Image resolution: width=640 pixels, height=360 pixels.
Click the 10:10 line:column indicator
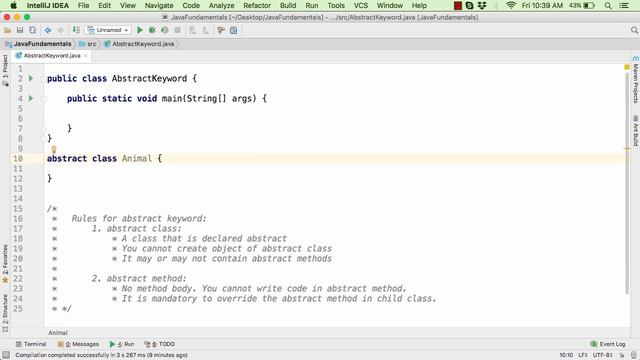click(566, 355)
